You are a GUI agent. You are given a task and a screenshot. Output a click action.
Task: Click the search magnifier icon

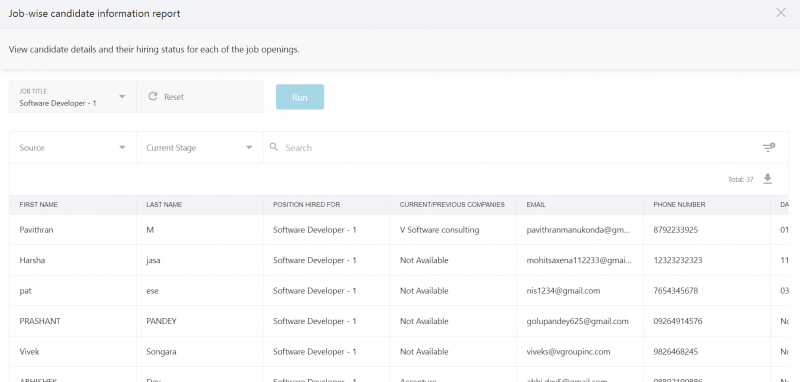274,147
